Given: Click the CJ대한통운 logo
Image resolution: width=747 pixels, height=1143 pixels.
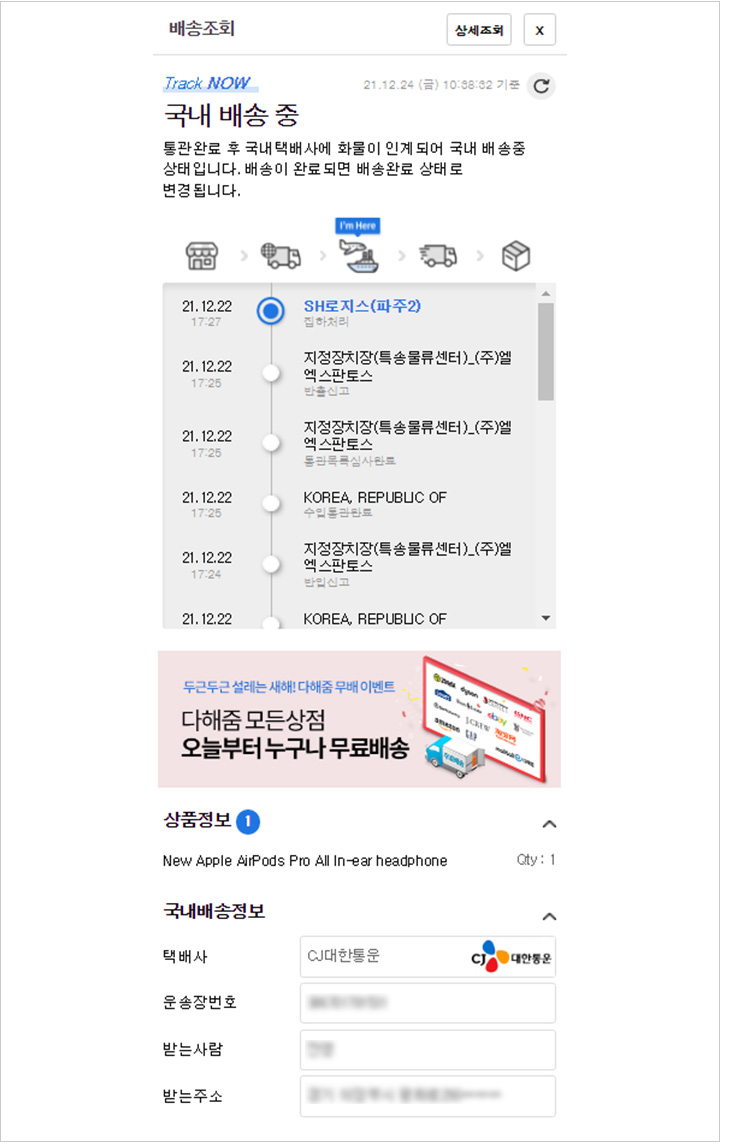Looking at the screenshot, I should click(x=511, y=957).
